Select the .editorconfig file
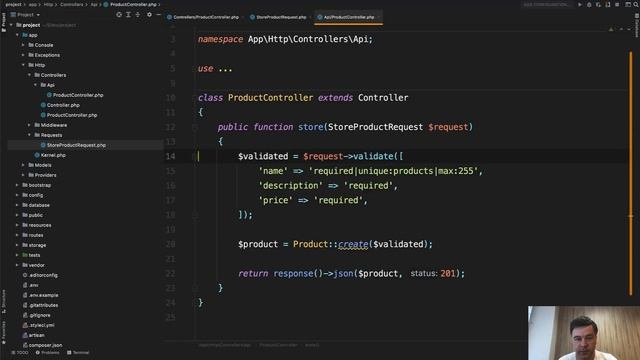The height and width of the screenshot is (360, 640). point(40,275)
